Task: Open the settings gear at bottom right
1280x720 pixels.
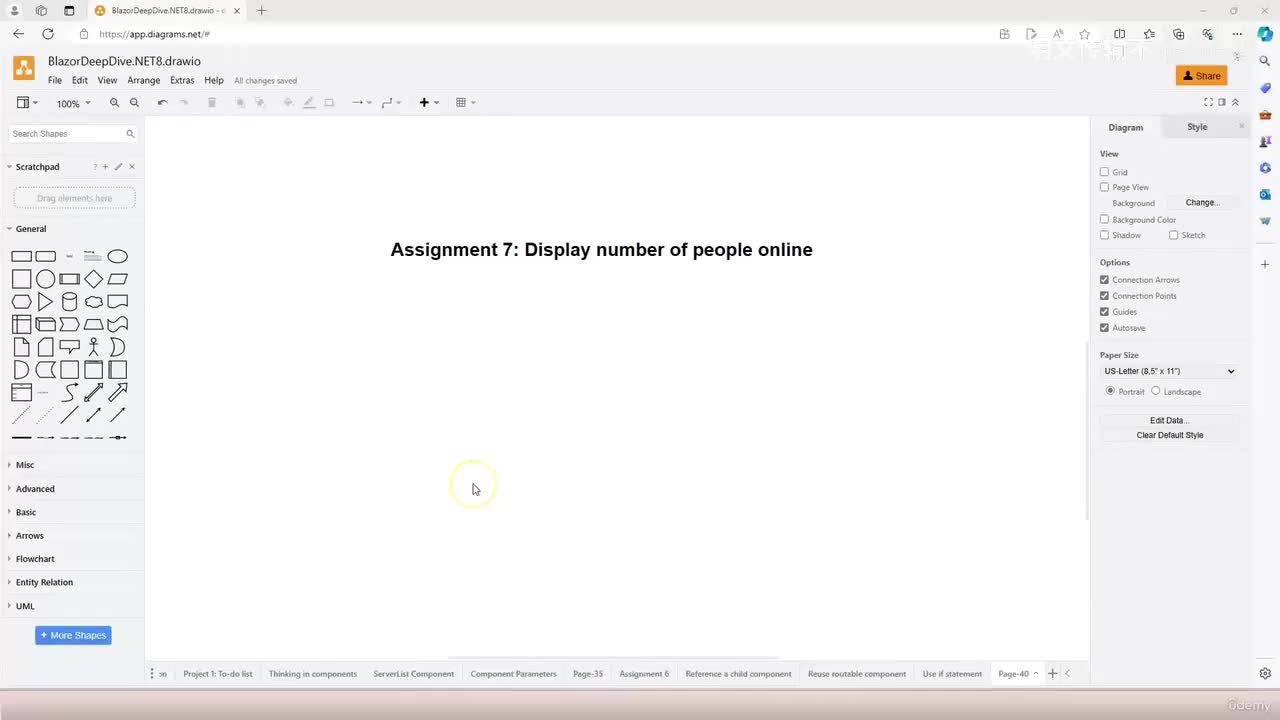Action: 1265,674
